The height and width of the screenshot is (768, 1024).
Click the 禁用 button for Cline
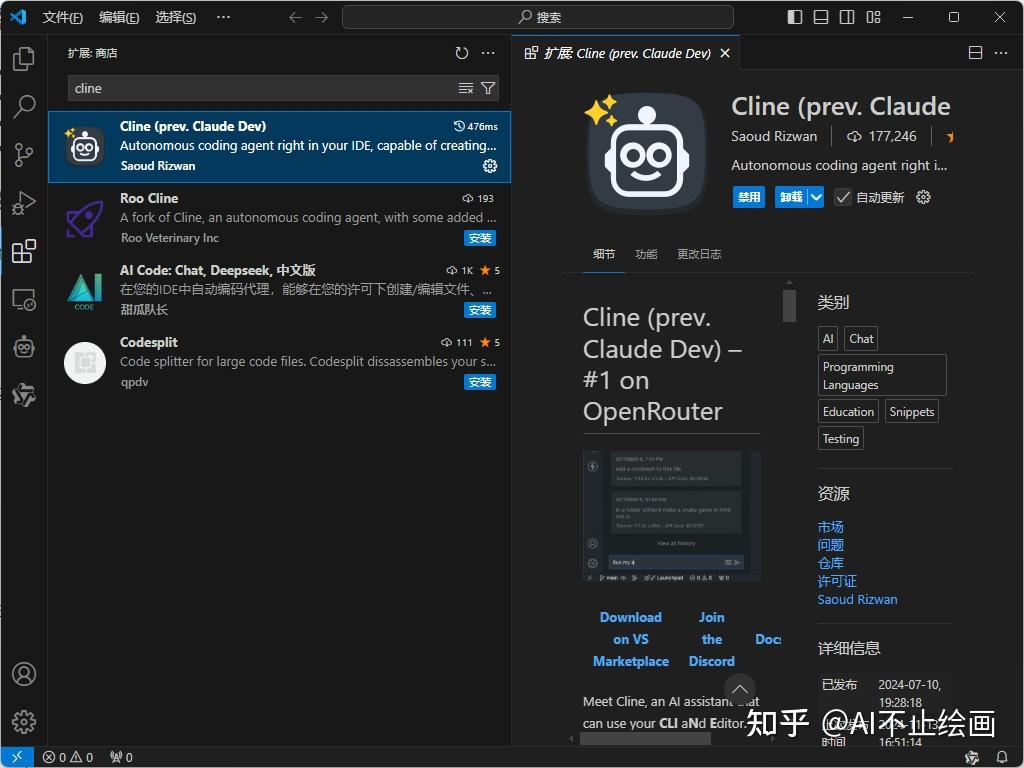[x=748, y=197]
